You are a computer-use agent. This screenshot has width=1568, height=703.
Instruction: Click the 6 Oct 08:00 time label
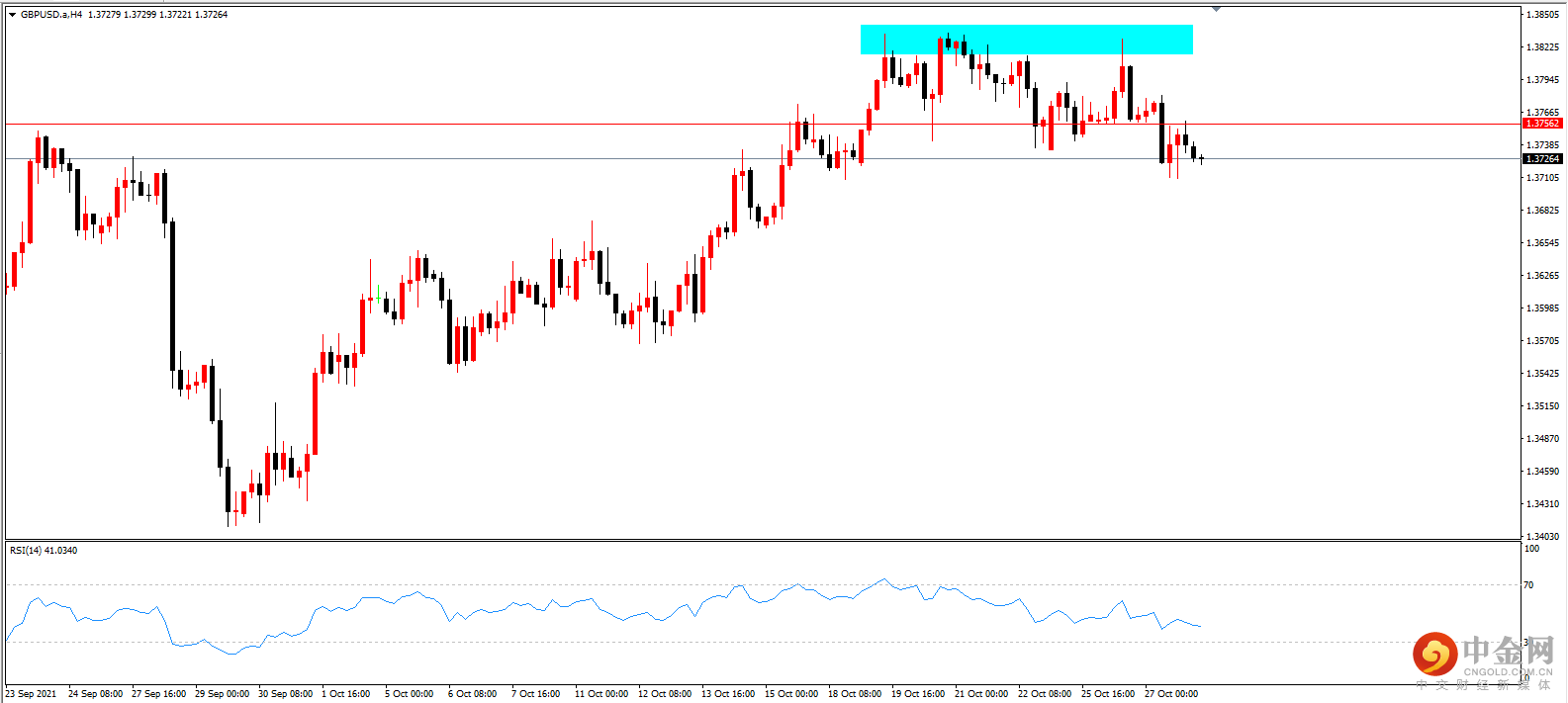472,694
